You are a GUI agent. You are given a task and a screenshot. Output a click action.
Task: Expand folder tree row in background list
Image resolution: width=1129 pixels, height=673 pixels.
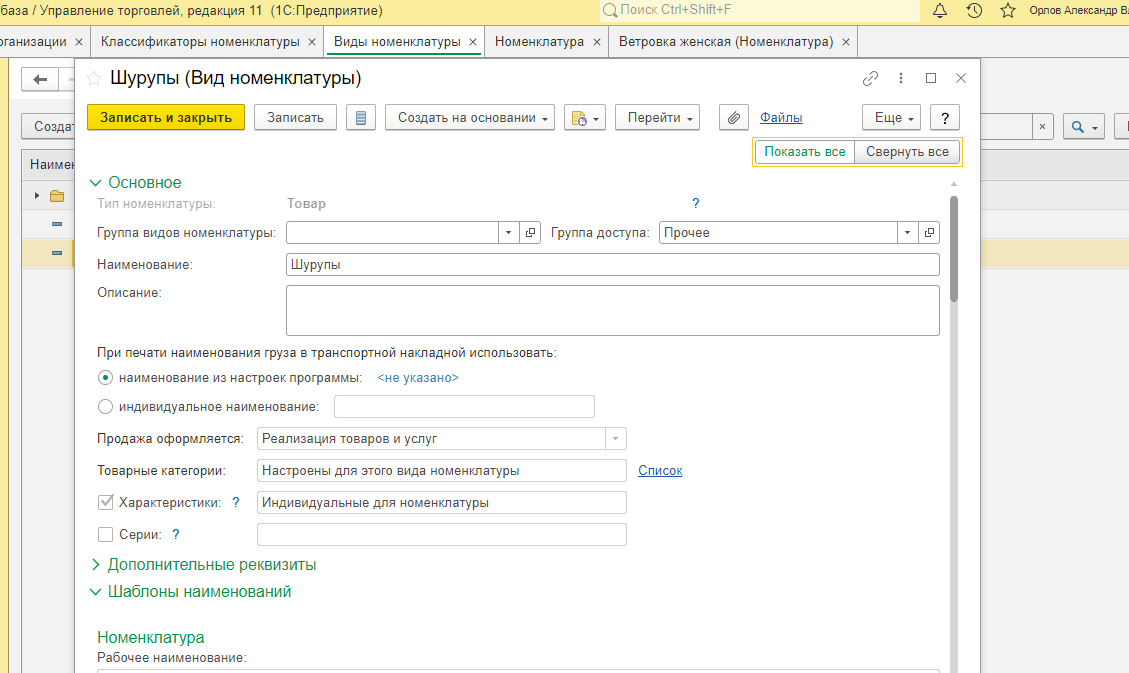click(x=37, y=196)
